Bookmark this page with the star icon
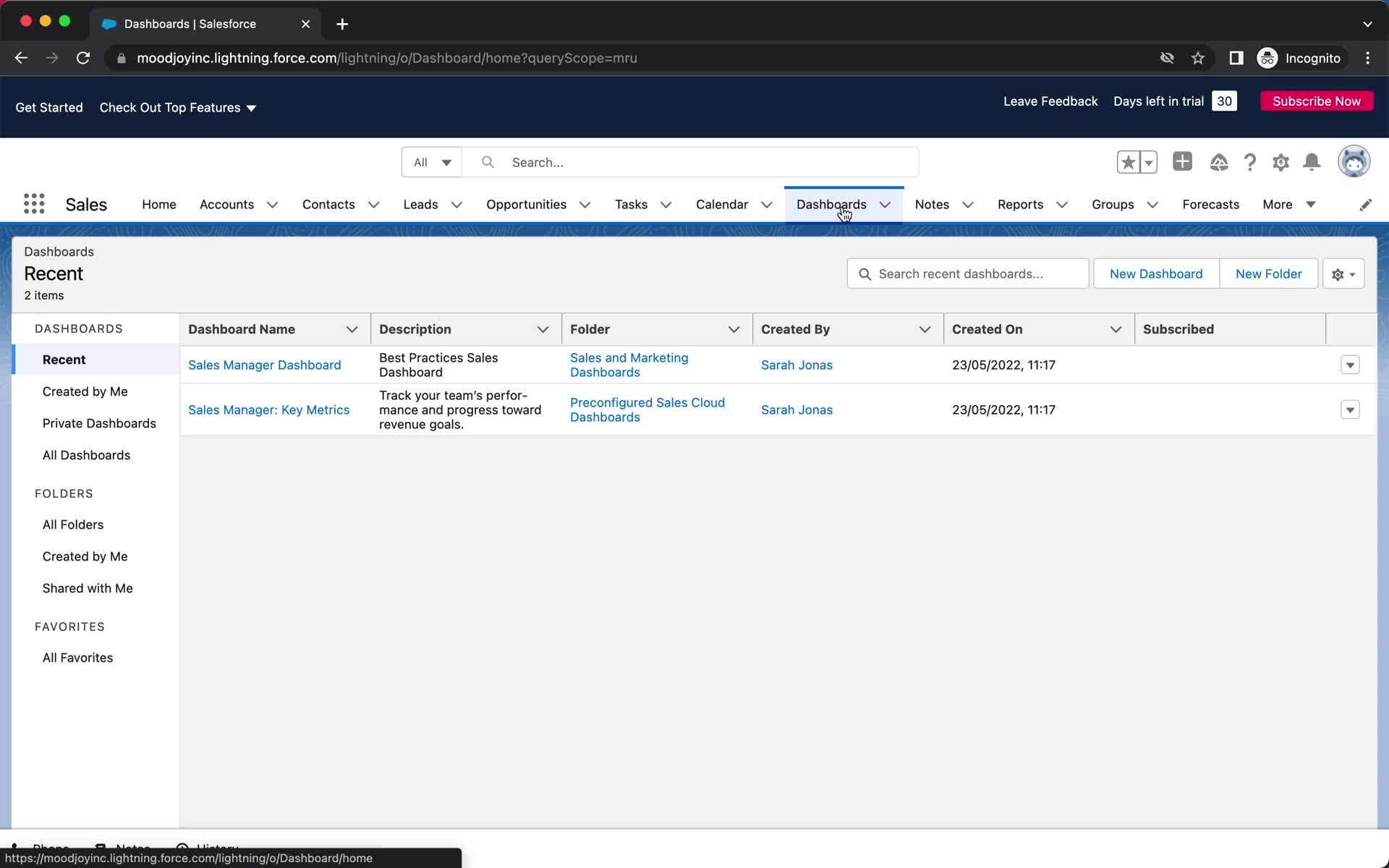This screenshot has height=868, width=1389. point(1198,58)
